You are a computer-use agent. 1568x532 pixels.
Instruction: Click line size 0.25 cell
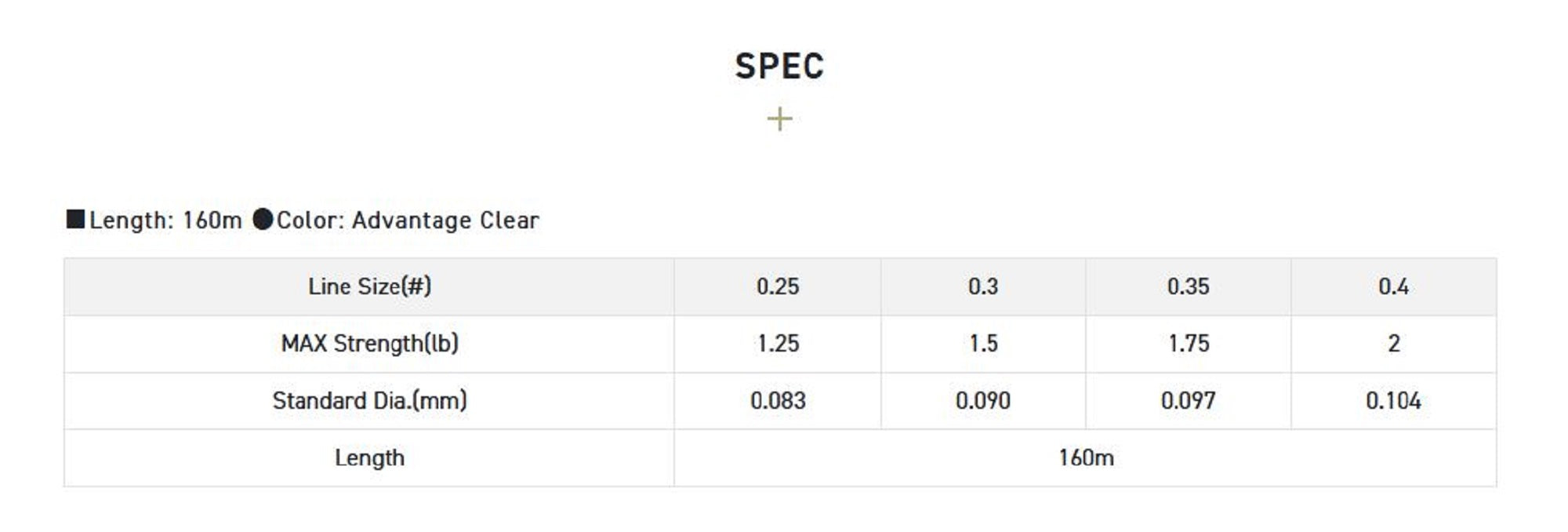(x=778, y=286)
